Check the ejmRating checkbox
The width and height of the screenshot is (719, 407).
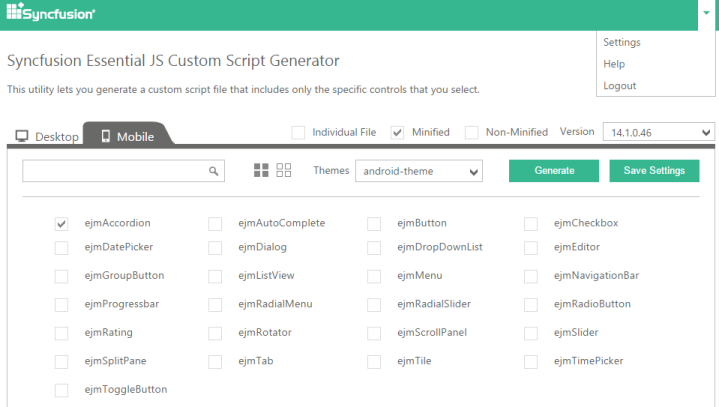pyautogui.click(x=61, y=333)
